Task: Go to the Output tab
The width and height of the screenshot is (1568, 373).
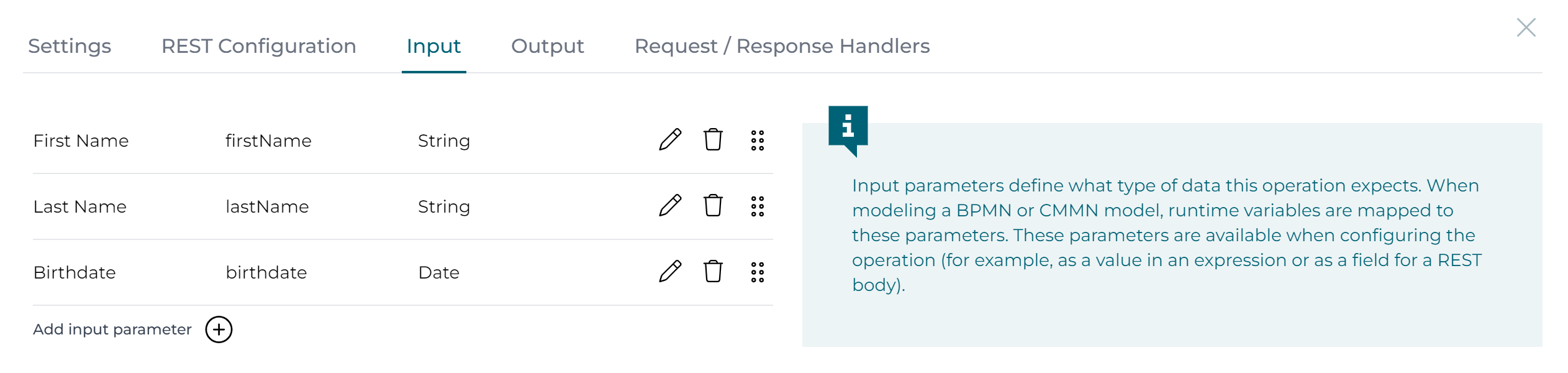Action: tap(547, 46)
